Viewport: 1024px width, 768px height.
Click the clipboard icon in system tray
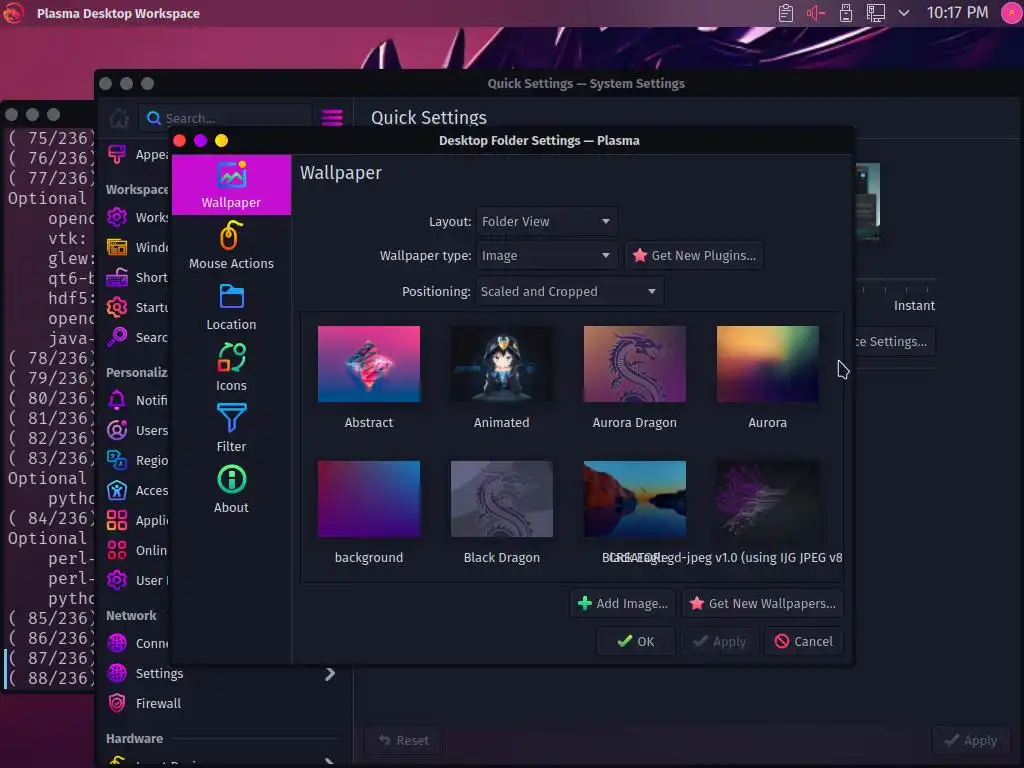pyautogui.click(x=786, y=13)
